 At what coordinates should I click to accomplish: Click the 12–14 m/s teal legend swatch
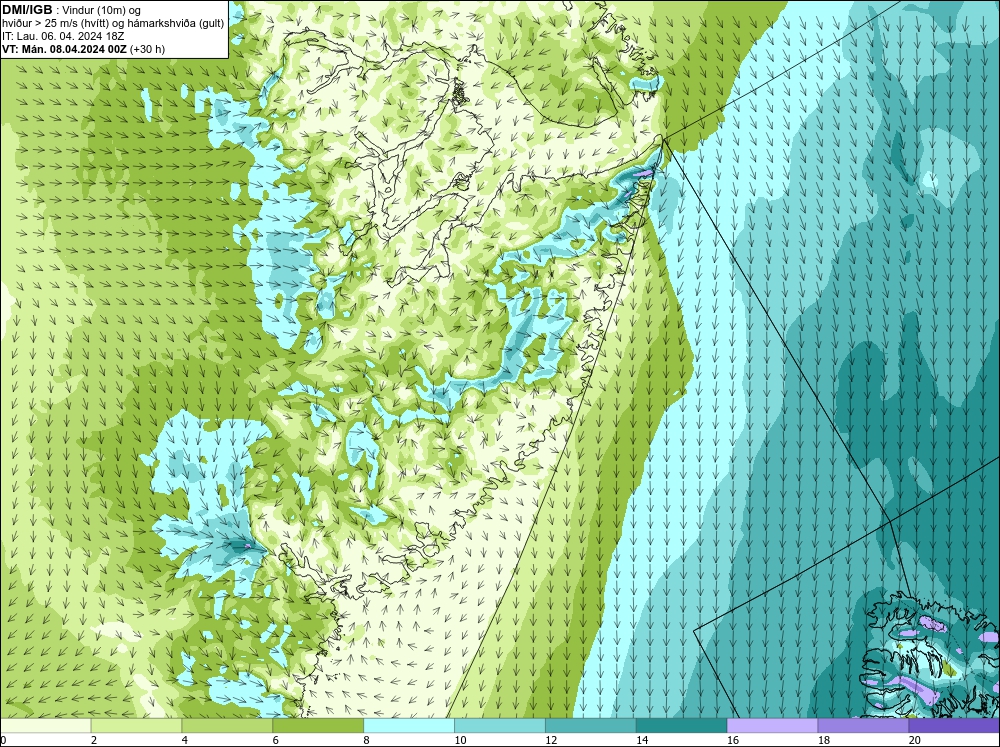[591, 726]
